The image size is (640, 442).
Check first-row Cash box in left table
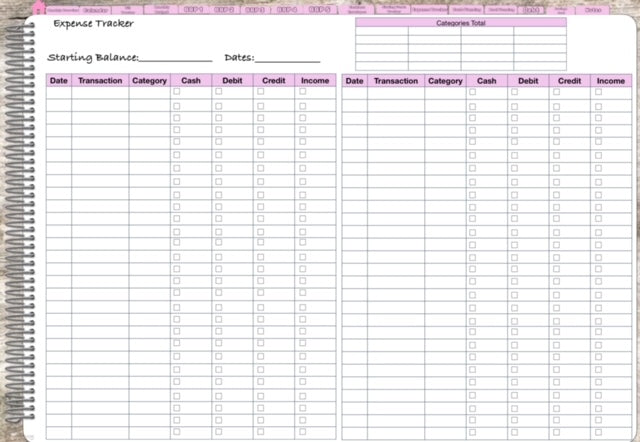[177, 92]
